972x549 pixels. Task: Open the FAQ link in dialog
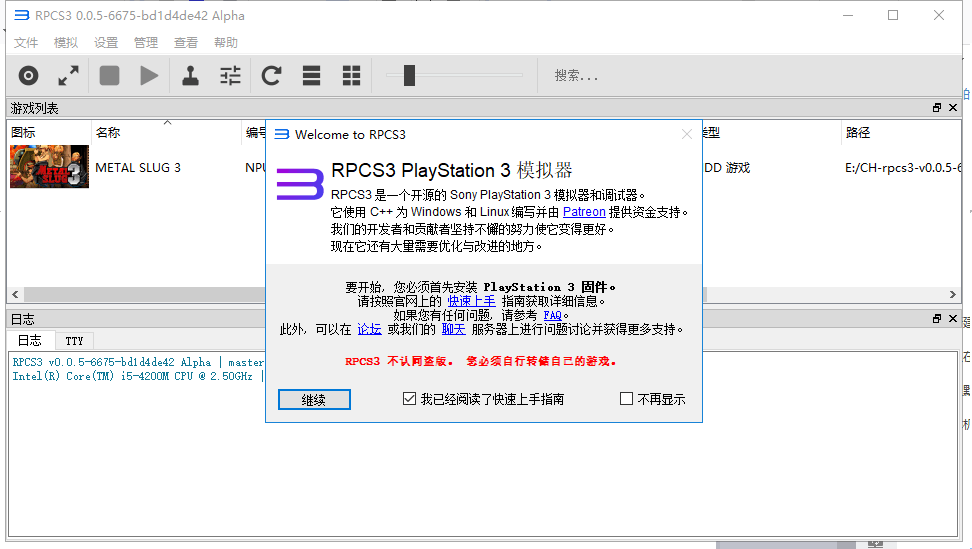point(552,315)
